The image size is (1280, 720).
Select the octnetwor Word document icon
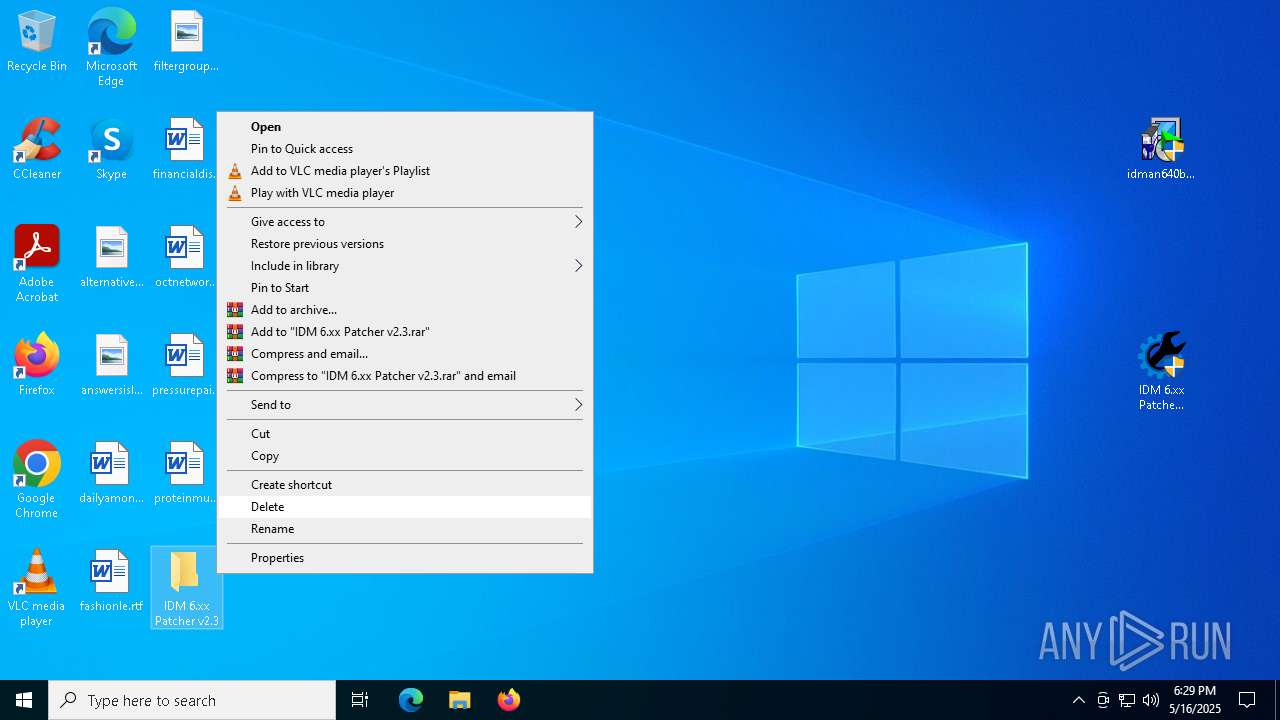pos(184,258)
